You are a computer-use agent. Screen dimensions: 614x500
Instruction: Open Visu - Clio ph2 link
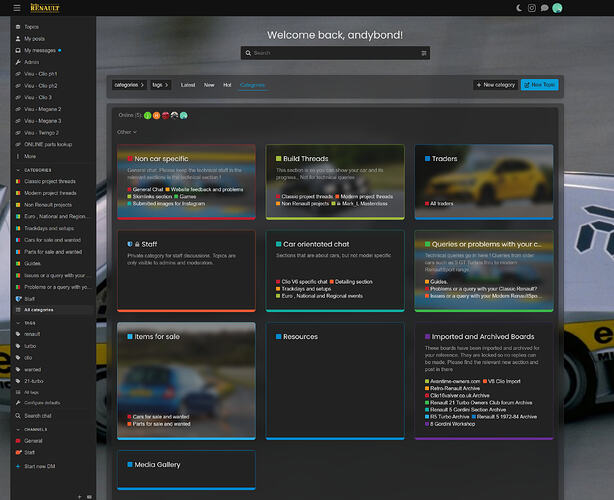(x=40, y=86)
